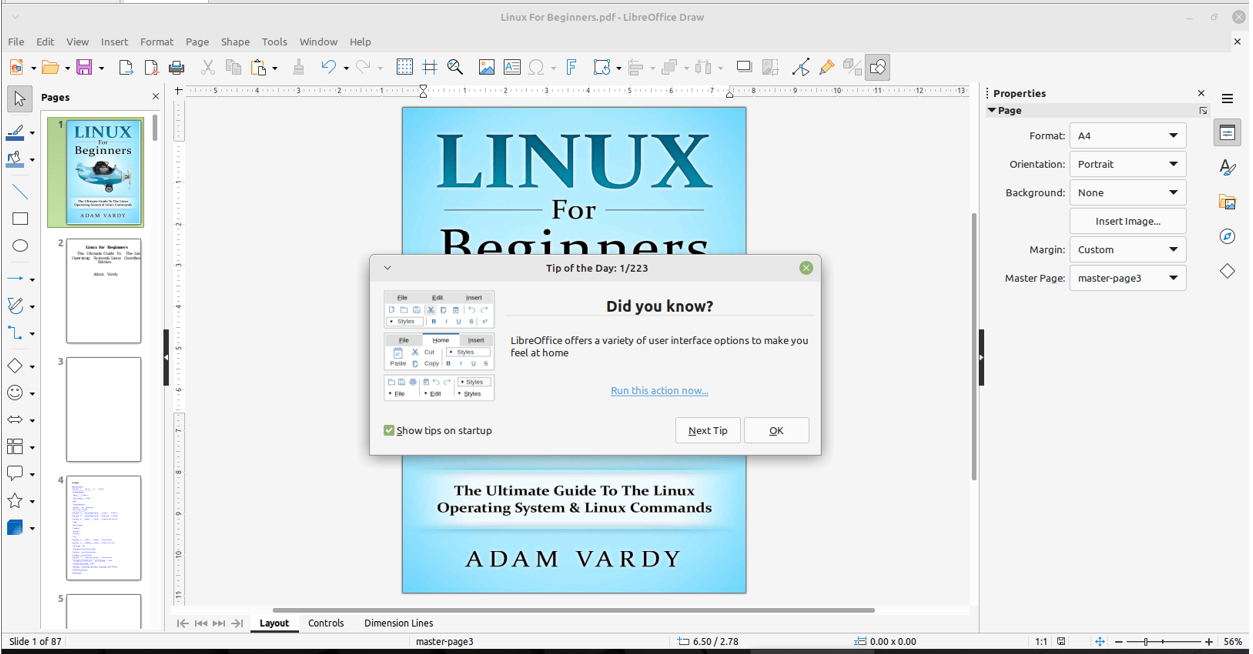This screenshot has width=1253, height=654.
Task: Select the Lines and Arrows tool
Action: pyautogui.click(x=15, y=279)
